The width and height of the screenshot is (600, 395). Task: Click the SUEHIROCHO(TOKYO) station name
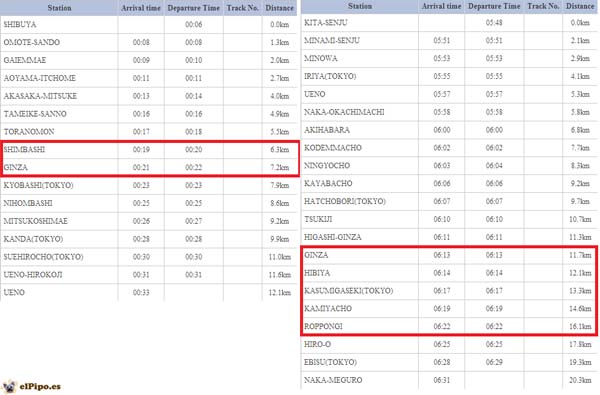43,256
